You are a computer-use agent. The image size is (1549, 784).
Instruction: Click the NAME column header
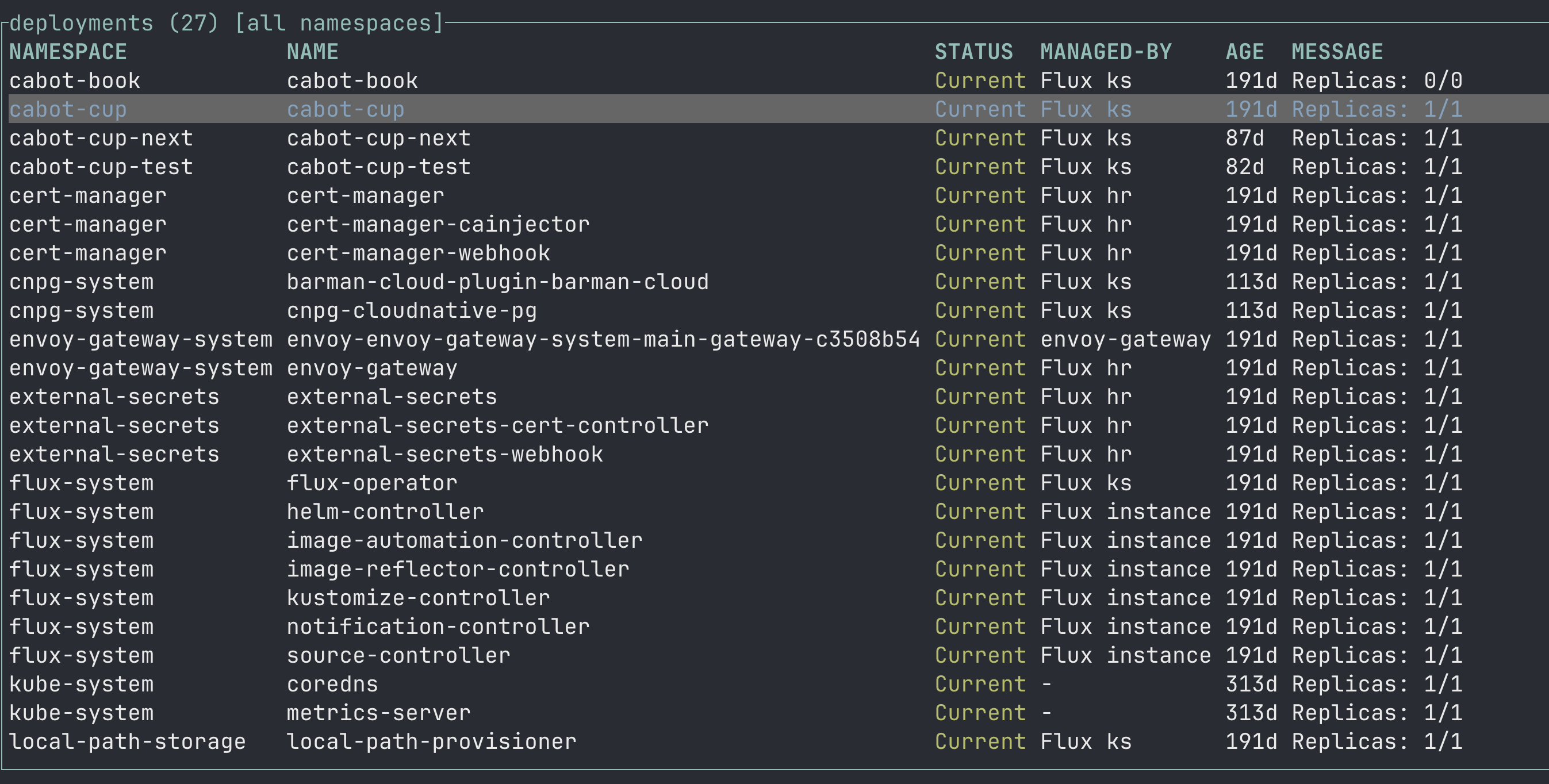tap(313, 52)
